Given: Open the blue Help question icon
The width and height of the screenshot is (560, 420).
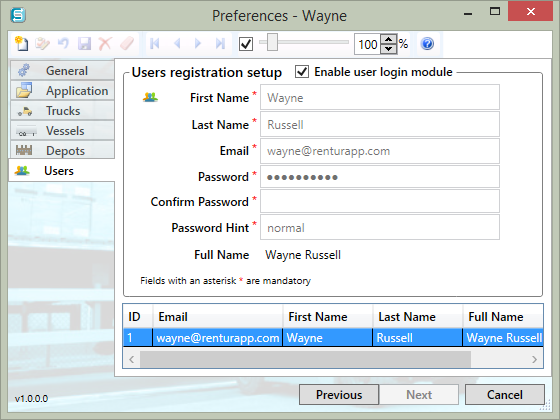Looking at the screenshot, I should 427,44.
